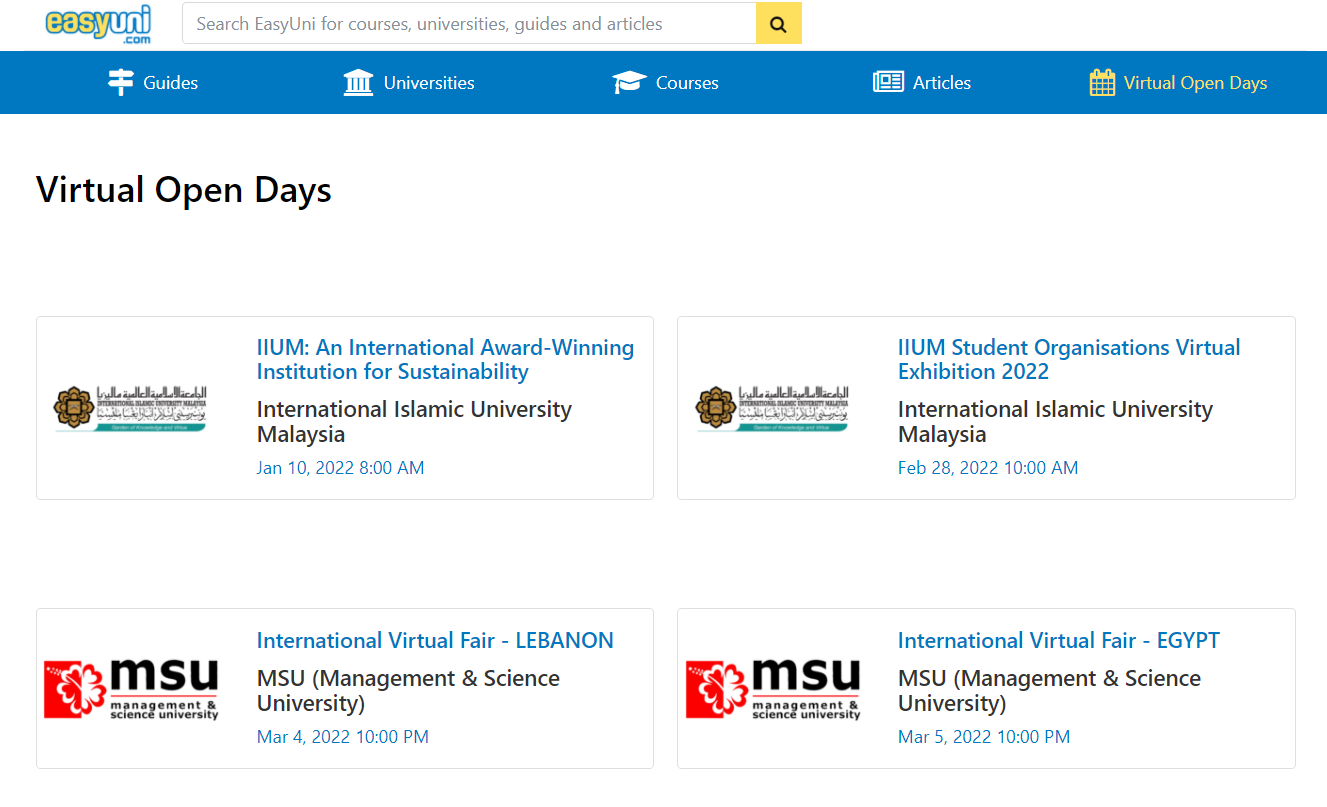1327x807 pixels.
Task: Click the MSU logo on the Egypt fair card
Action: coord(772,688)
